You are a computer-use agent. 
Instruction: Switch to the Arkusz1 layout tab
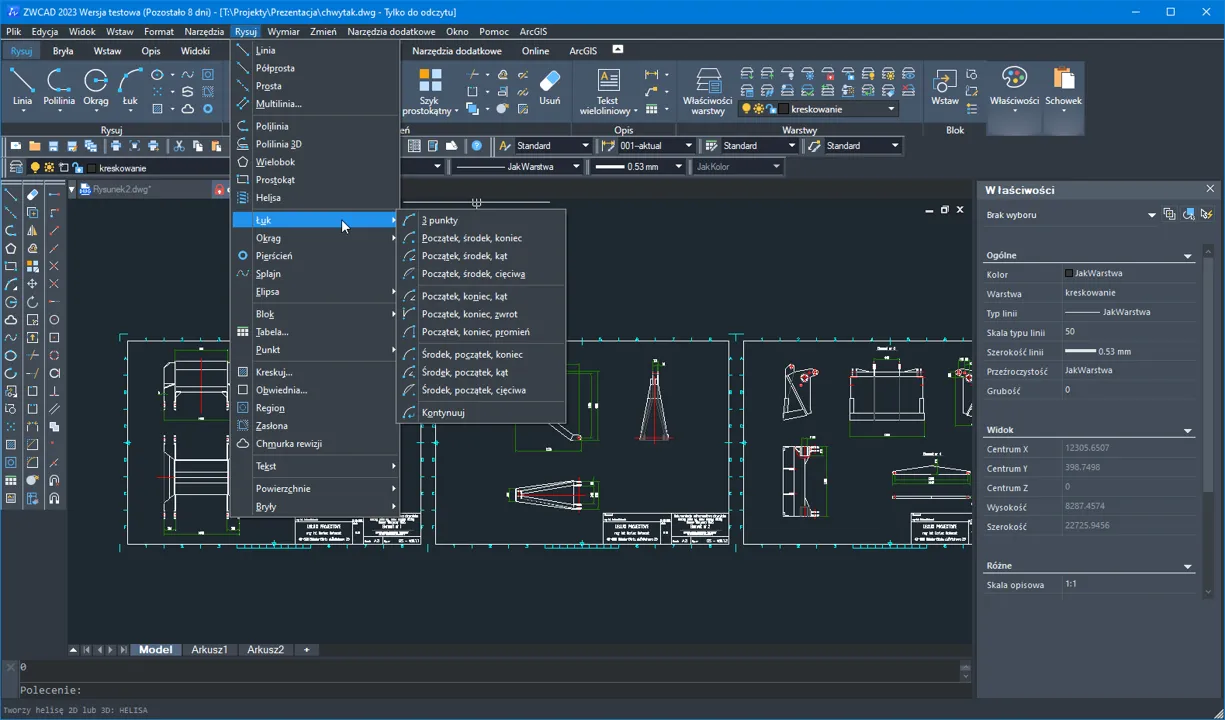(210, 650)
